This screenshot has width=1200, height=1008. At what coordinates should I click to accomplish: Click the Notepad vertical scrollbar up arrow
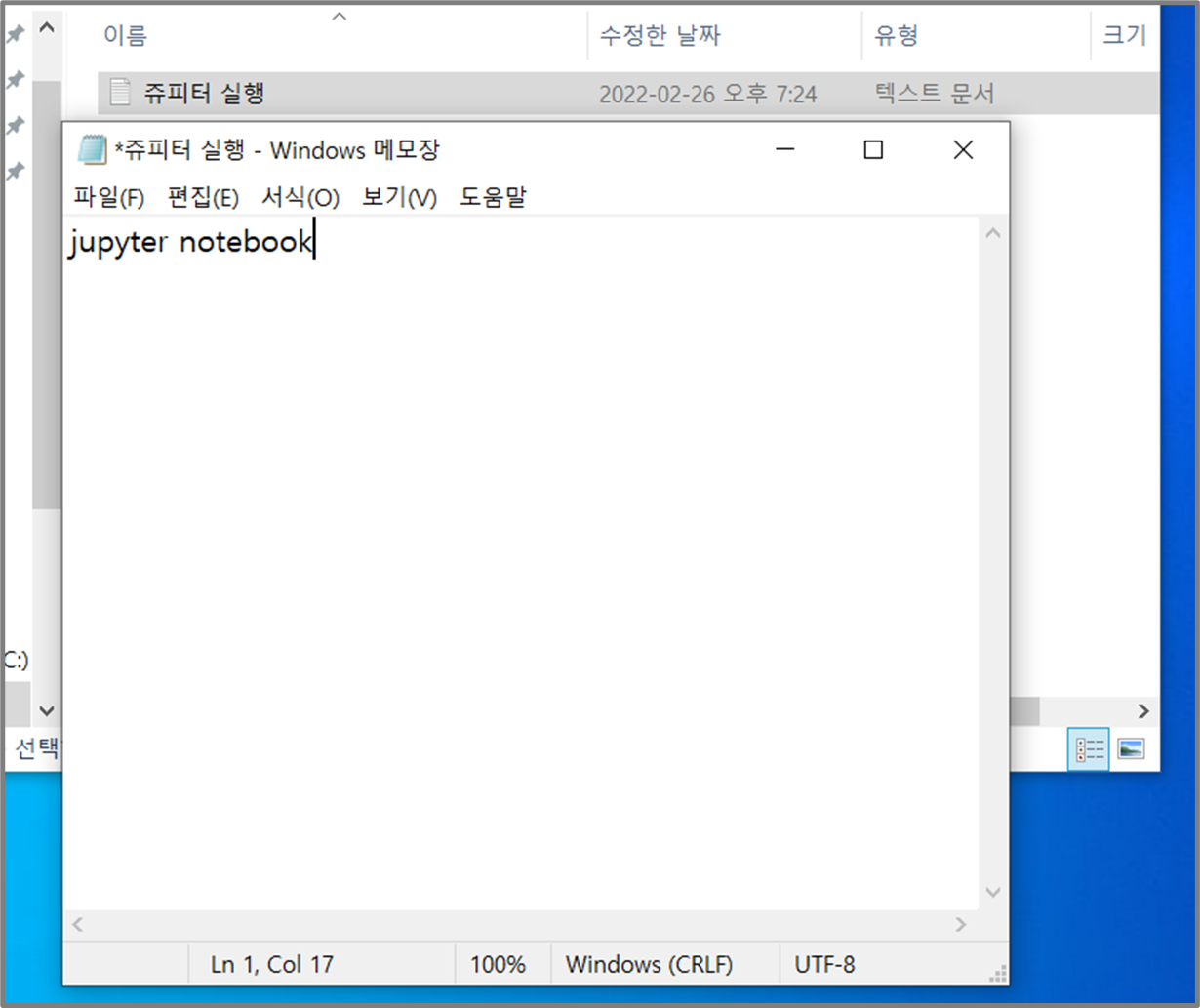click(993, 233)
